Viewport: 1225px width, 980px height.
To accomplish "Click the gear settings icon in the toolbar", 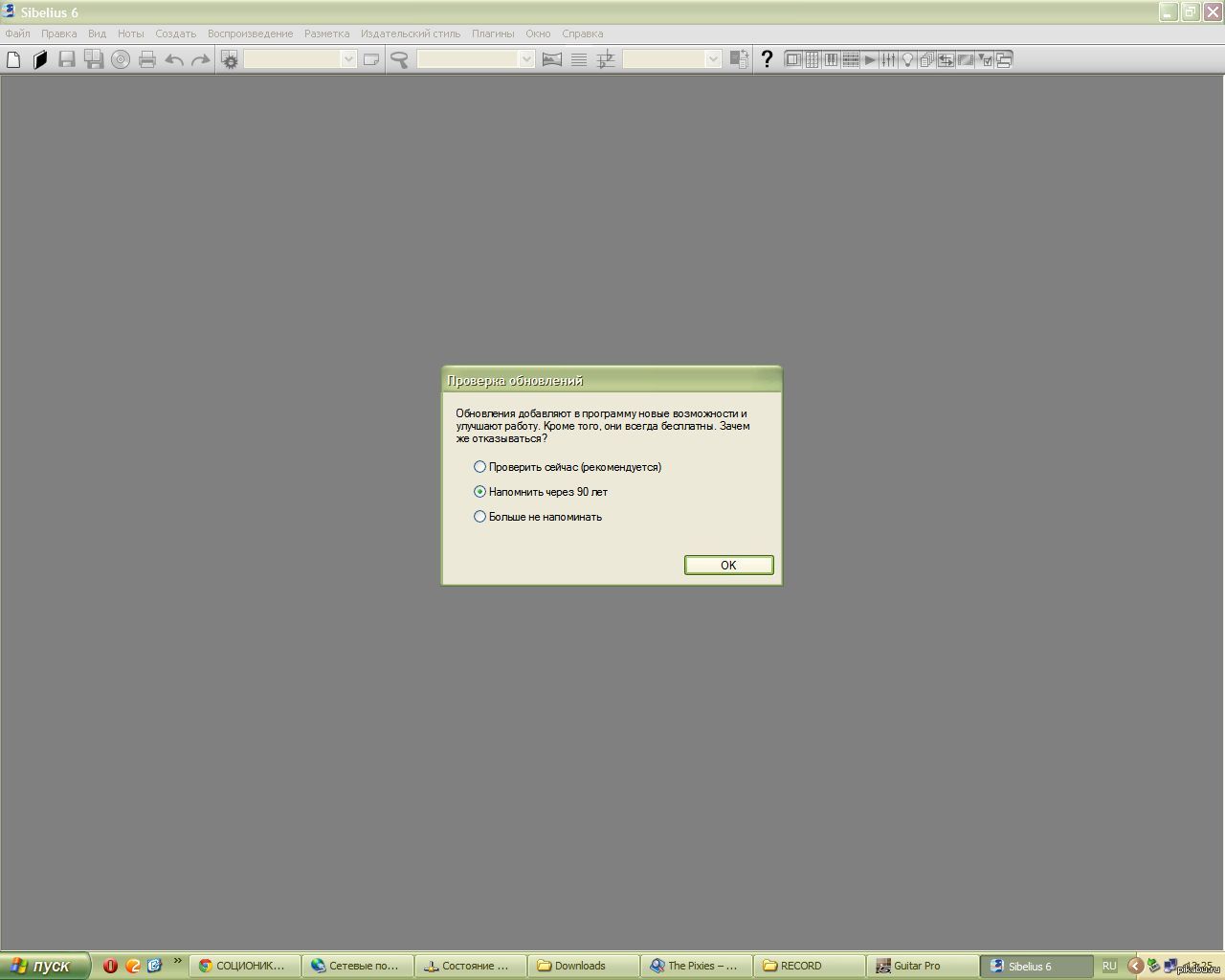I will (x=230, y=59).
